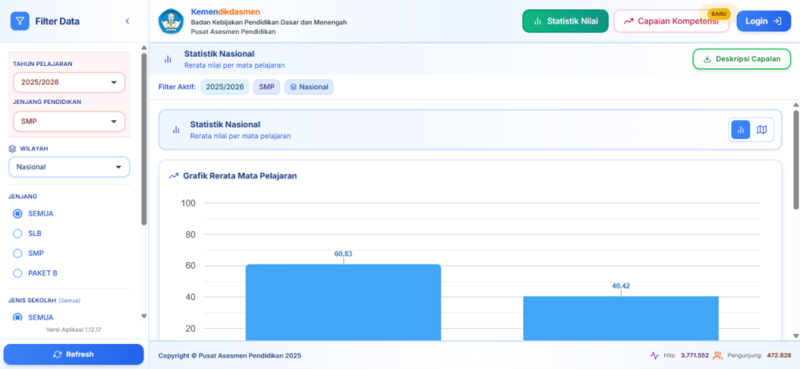Screen dimensions: 800x369
Task: Click the Login button
Action: tap(763, 21)
